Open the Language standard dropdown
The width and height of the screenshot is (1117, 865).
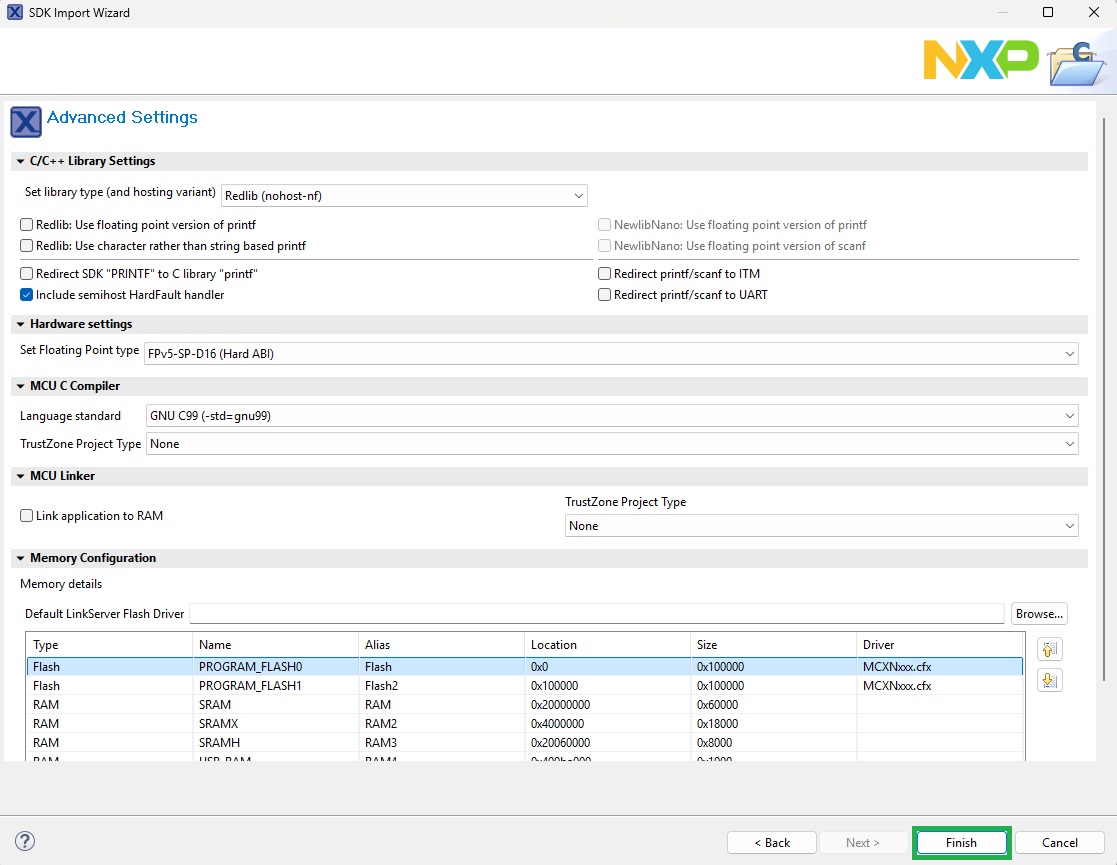coord(1070,415)
